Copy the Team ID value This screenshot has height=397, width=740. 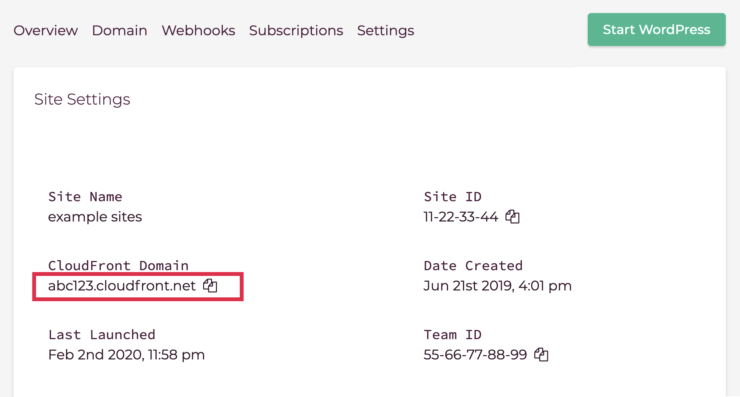[541, 355]
